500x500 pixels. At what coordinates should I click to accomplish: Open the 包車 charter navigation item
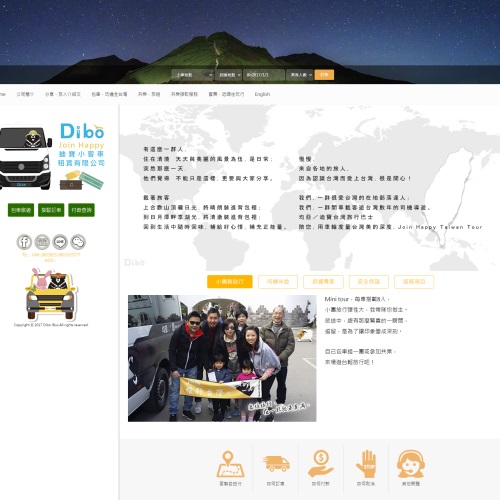tap(109, 94)
